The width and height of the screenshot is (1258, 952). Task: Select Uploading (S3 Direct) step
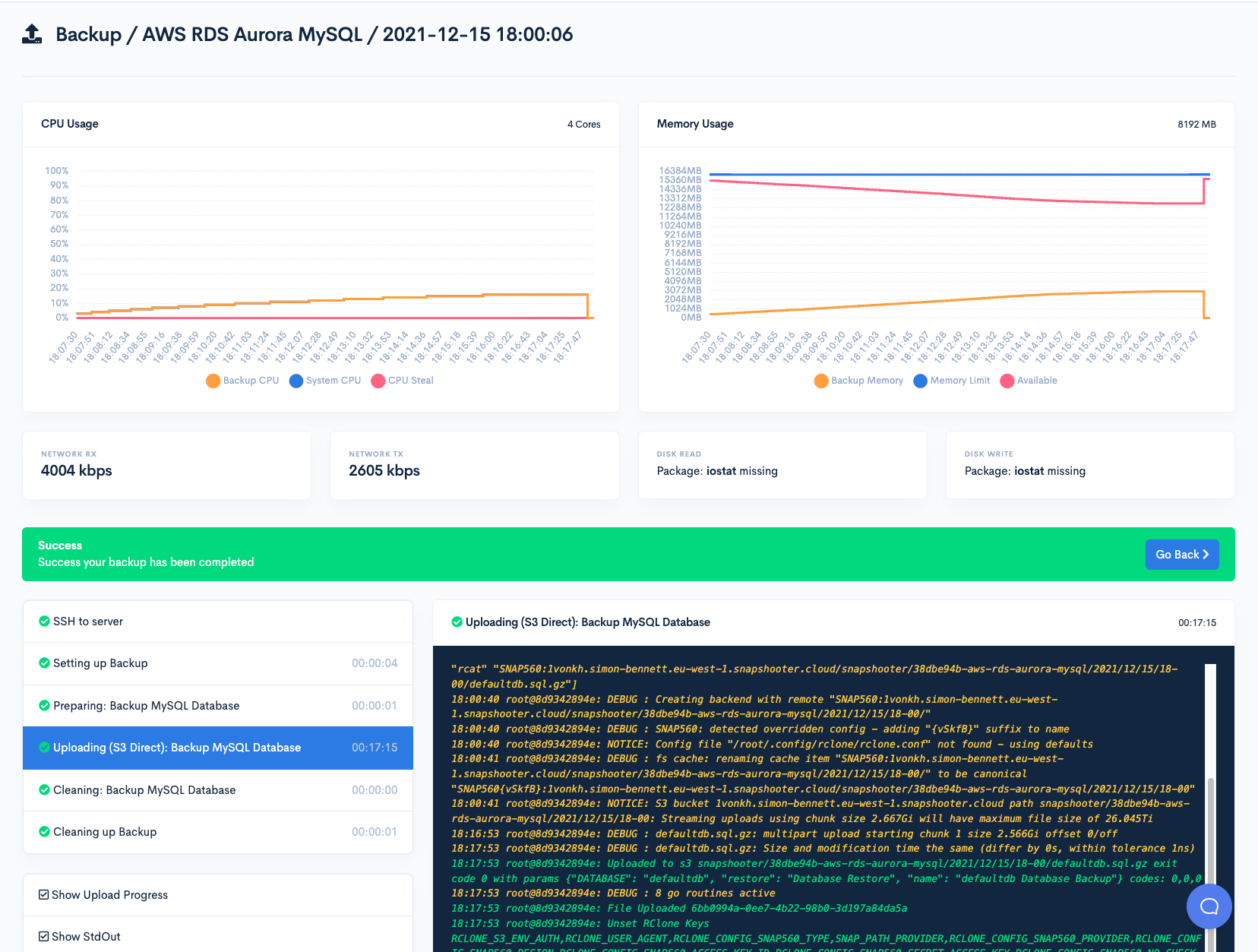[218, 748]
